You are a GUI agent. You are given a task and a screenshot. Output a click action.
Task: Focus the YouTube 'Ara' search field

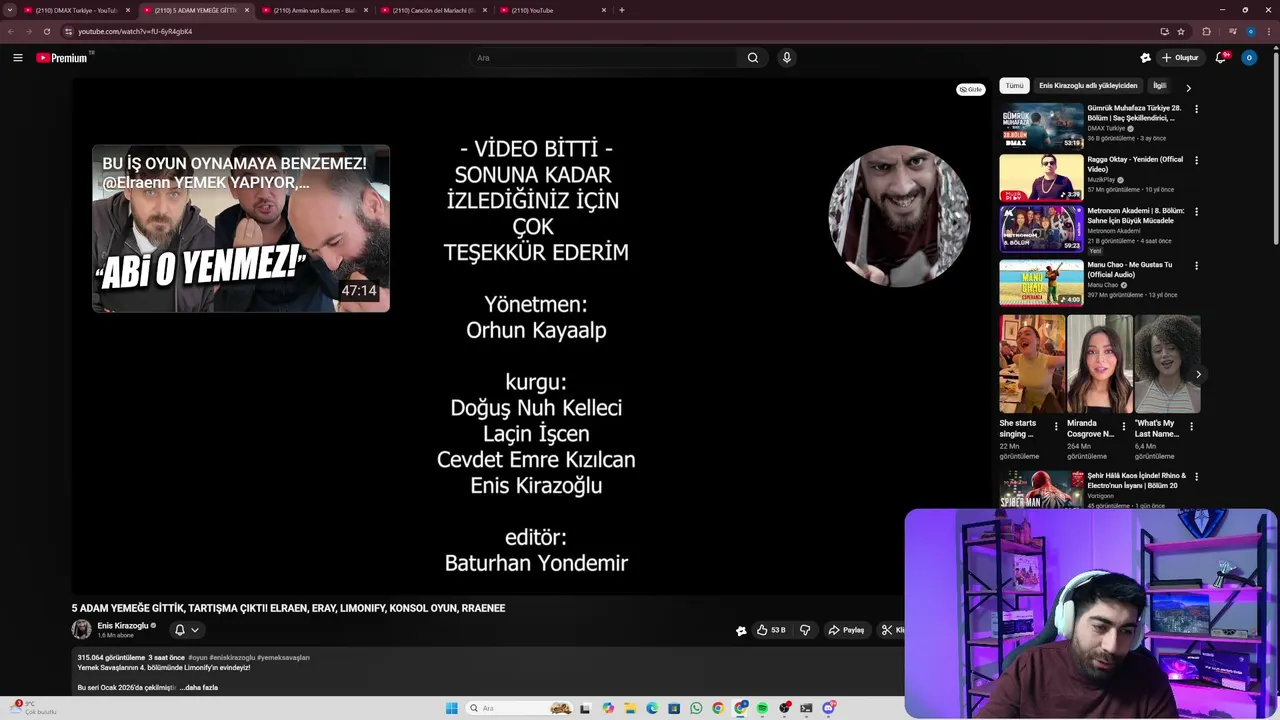(x=605, y=58)
